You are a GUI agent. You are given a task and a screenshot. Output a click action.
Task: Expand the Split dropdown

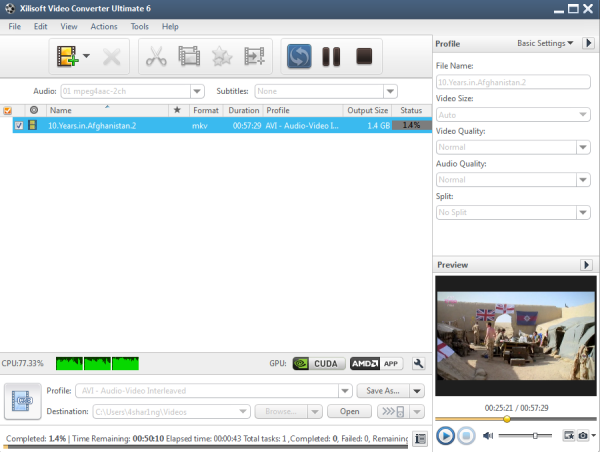point(583,212)
